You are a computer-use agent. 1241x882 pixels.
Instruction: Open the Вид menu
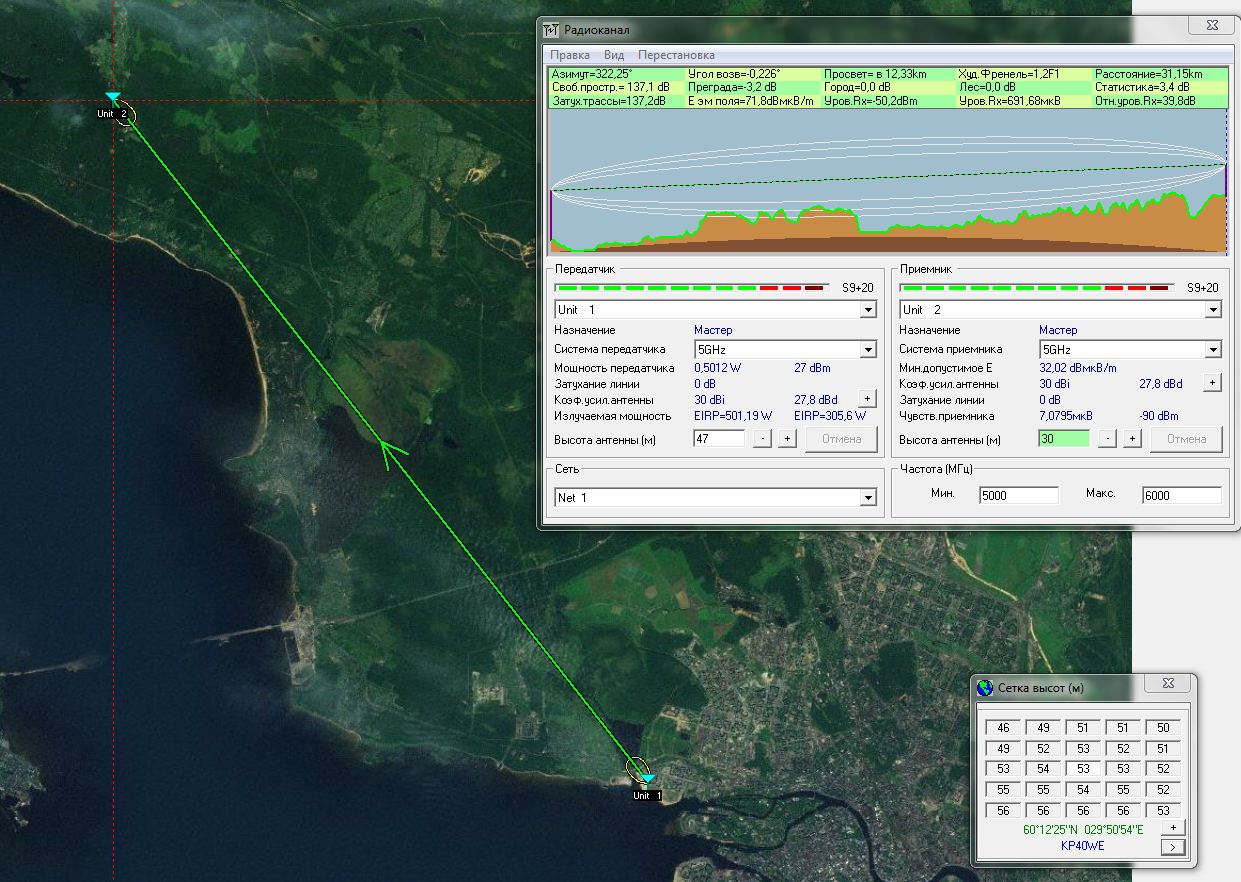tap(614, 55)
